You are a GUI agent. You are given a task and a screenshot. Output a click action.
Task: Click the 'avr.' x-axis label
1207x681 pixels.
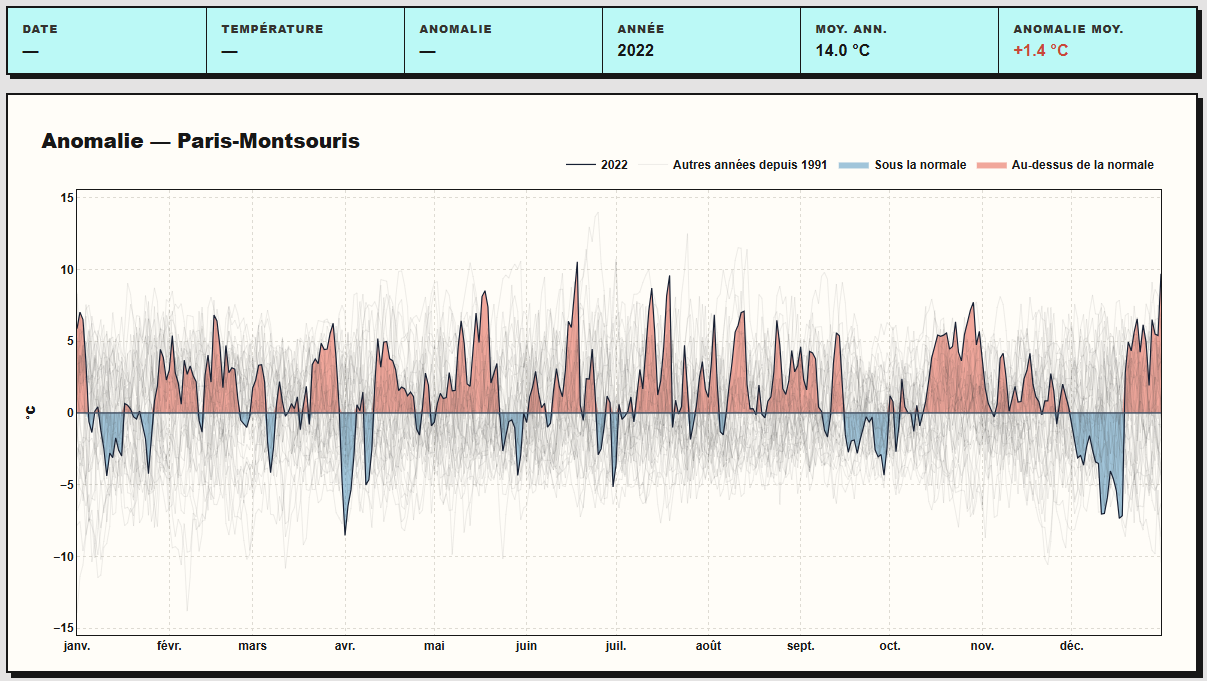click(344, 646)
